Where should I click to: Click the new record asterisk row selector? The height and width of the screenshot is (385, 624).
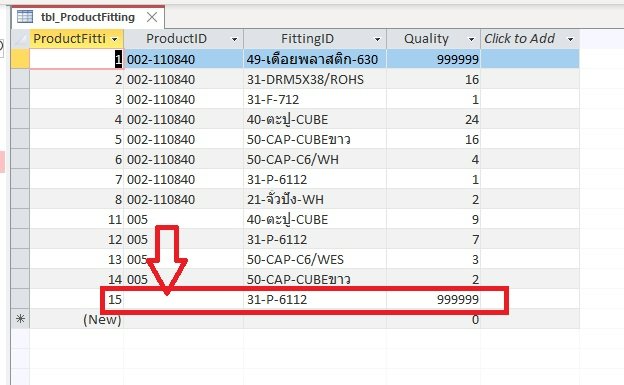point(20,319)
